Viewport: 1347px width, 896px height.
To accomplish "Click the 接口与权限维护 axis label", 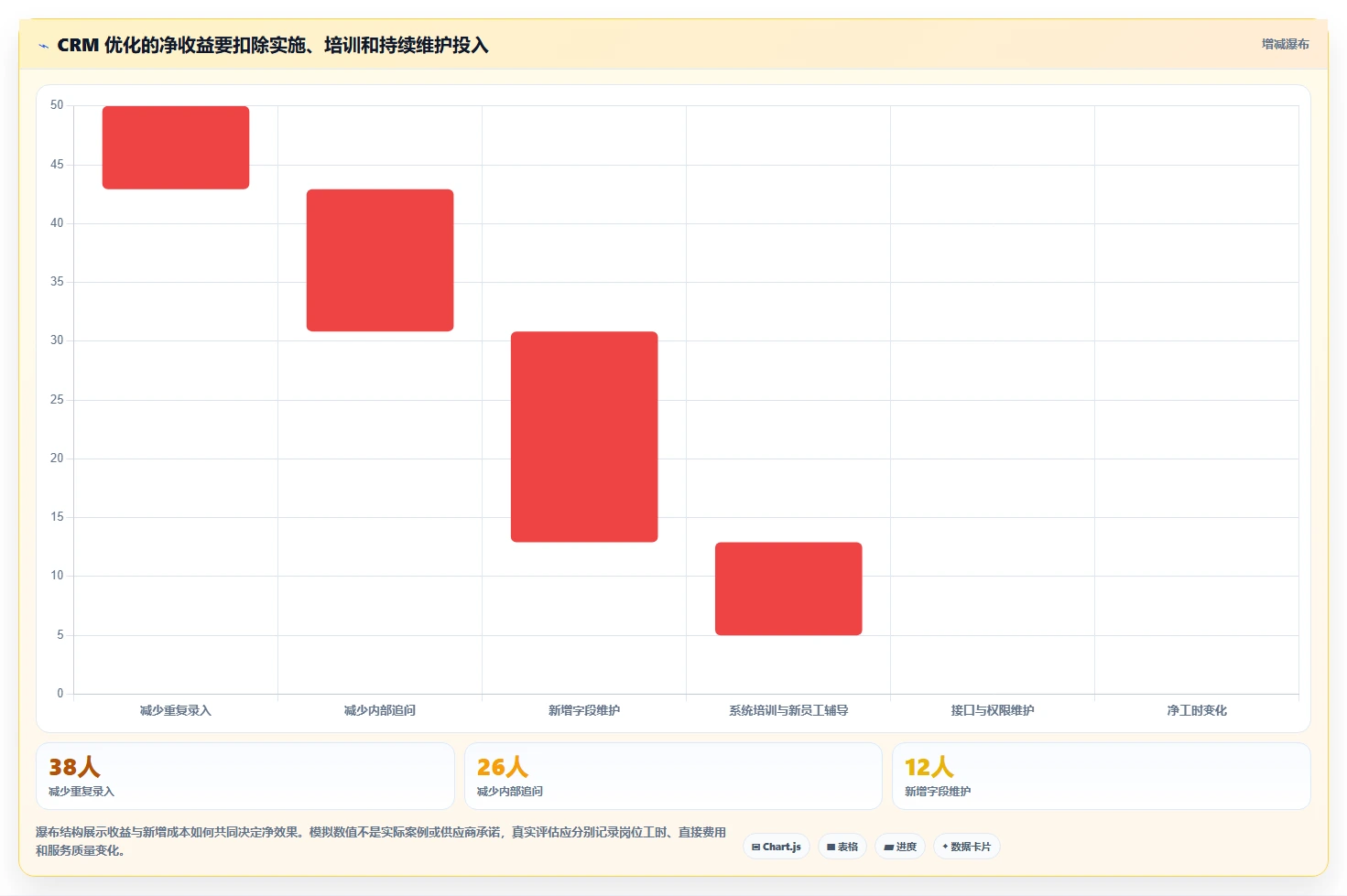I will 993,710.
